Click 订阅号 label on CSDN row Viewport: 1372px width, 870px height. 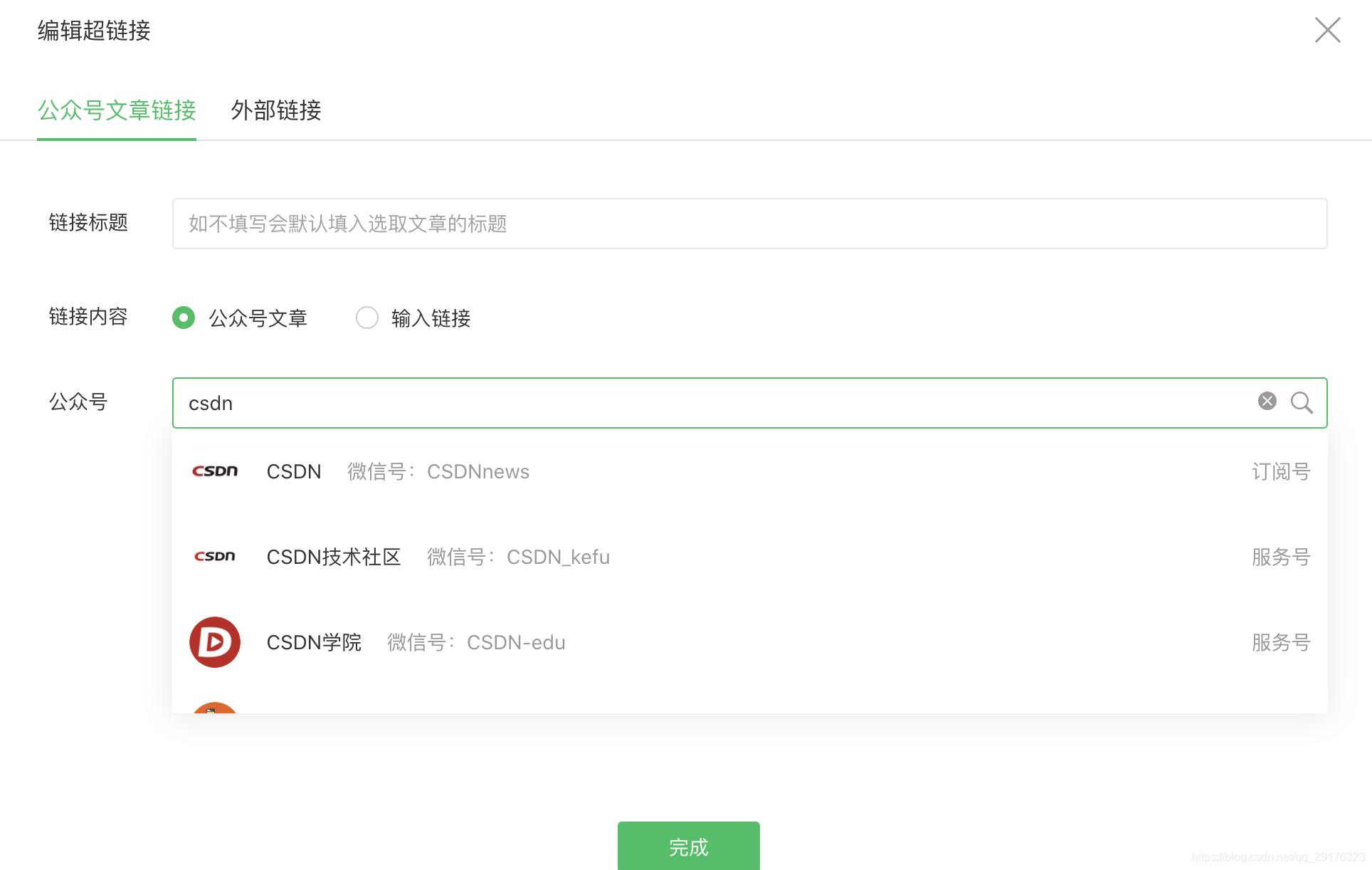pyautogui.click(x=1281, y=471)
